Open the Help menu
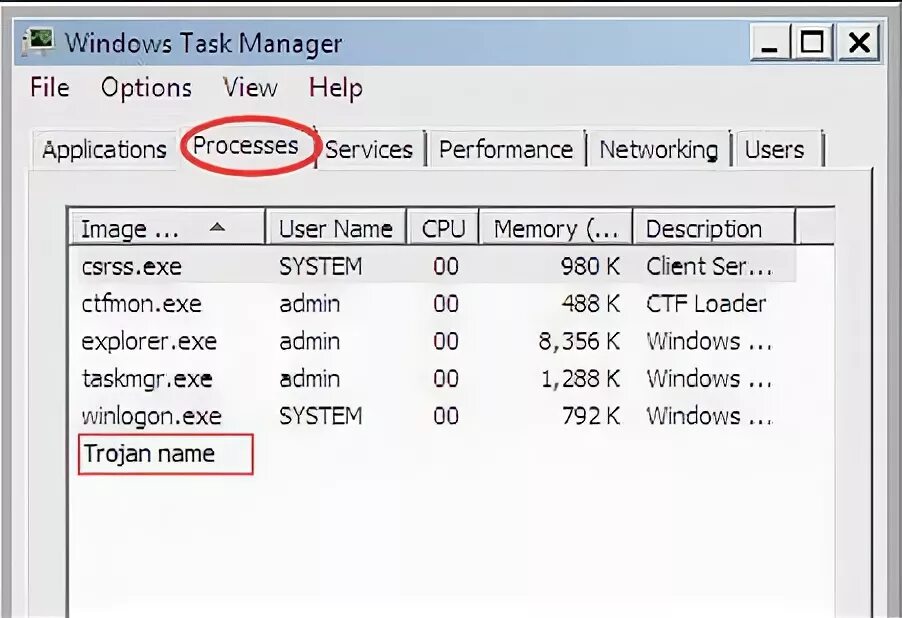902x618 pixels. tap(335, 88)
